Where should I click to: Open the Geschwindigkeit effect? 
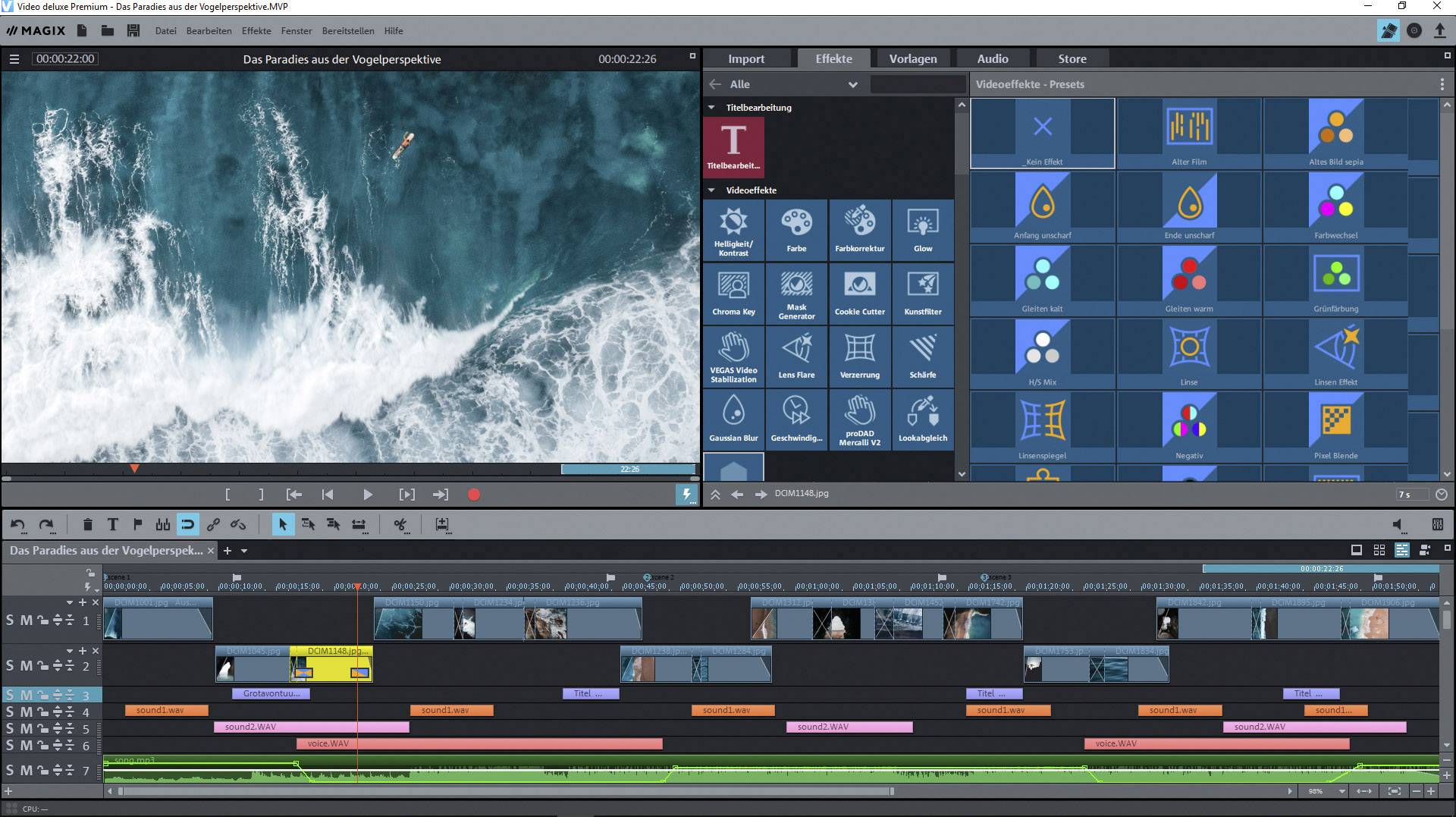[796, 419]
